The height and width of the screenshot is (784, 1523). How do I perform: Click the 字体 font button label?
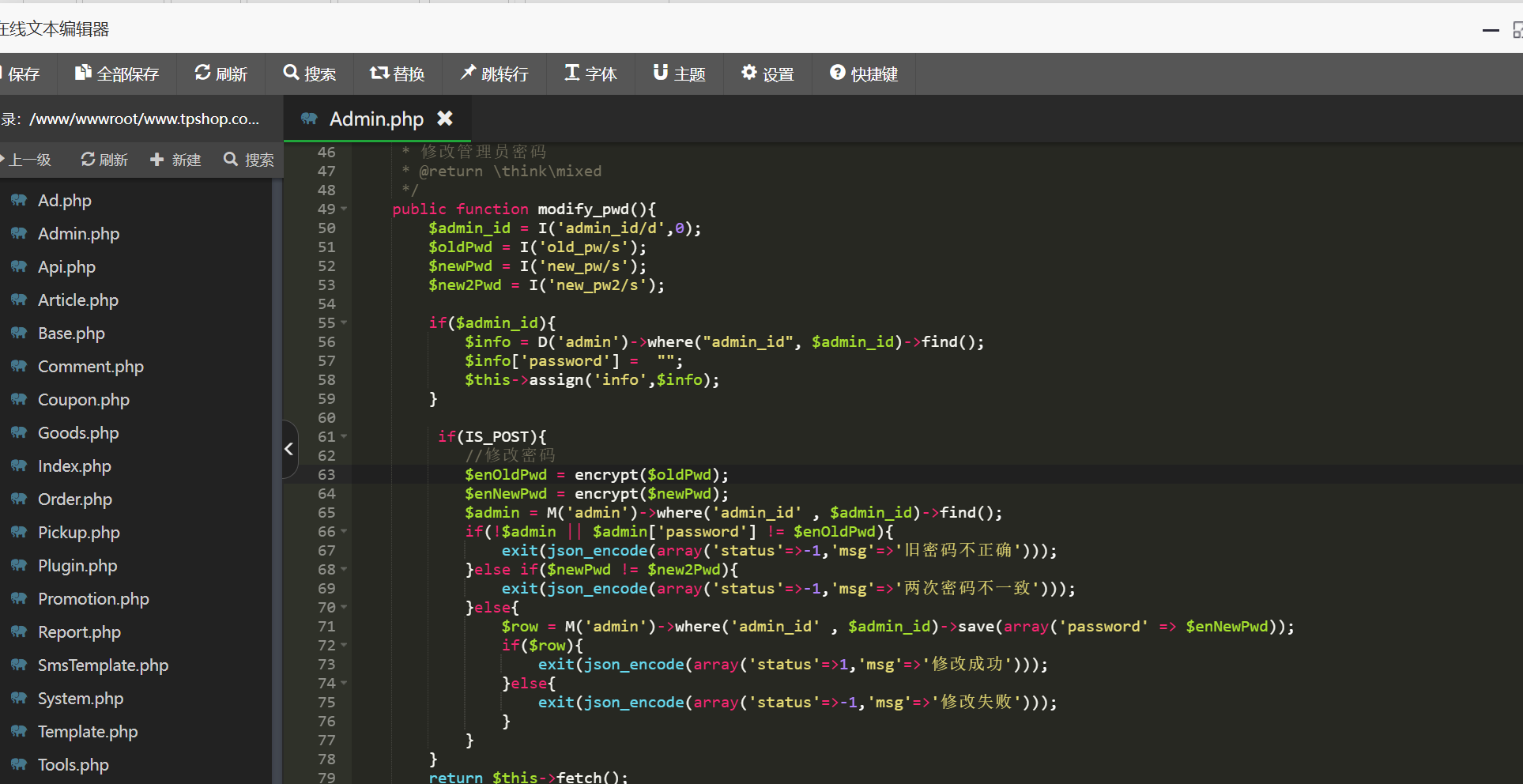601,74
